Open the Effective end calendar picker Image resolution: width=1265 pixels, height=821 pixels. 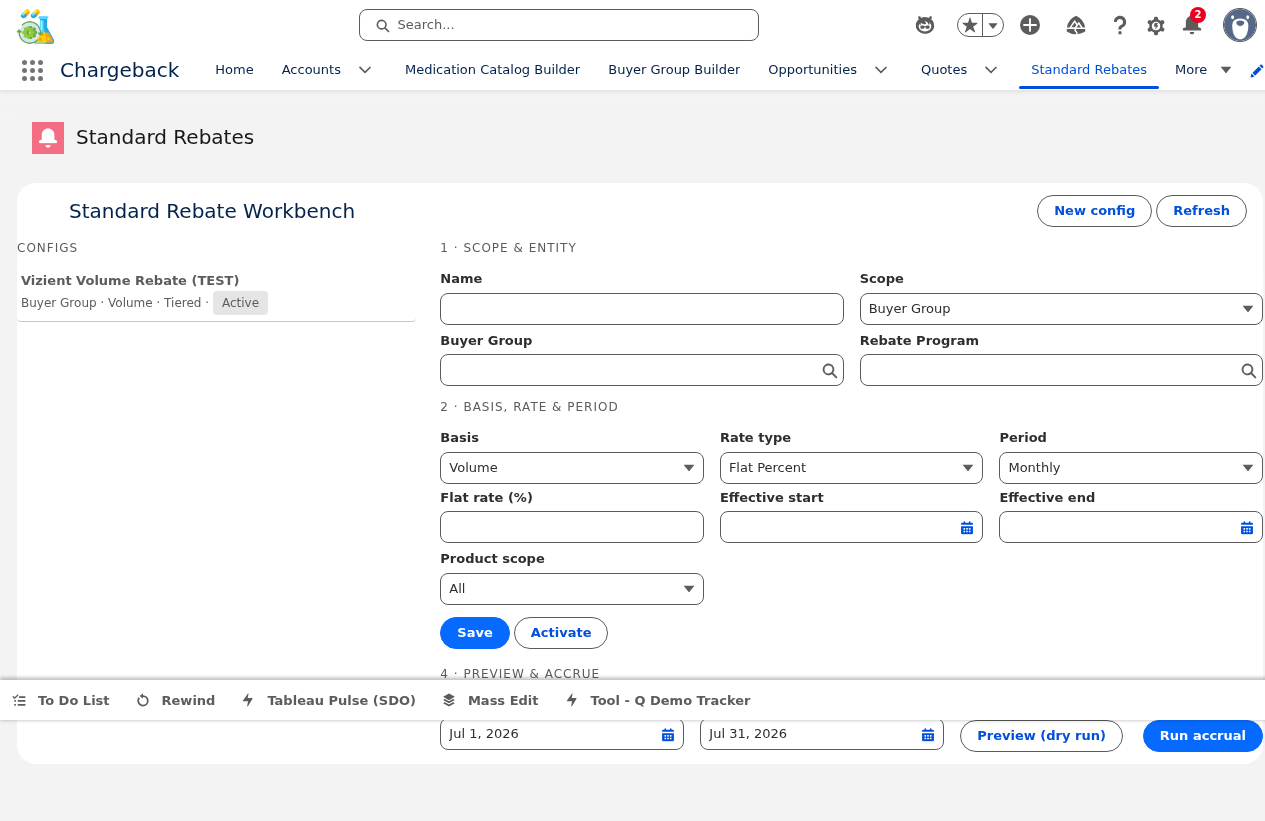click(1247, 528)
